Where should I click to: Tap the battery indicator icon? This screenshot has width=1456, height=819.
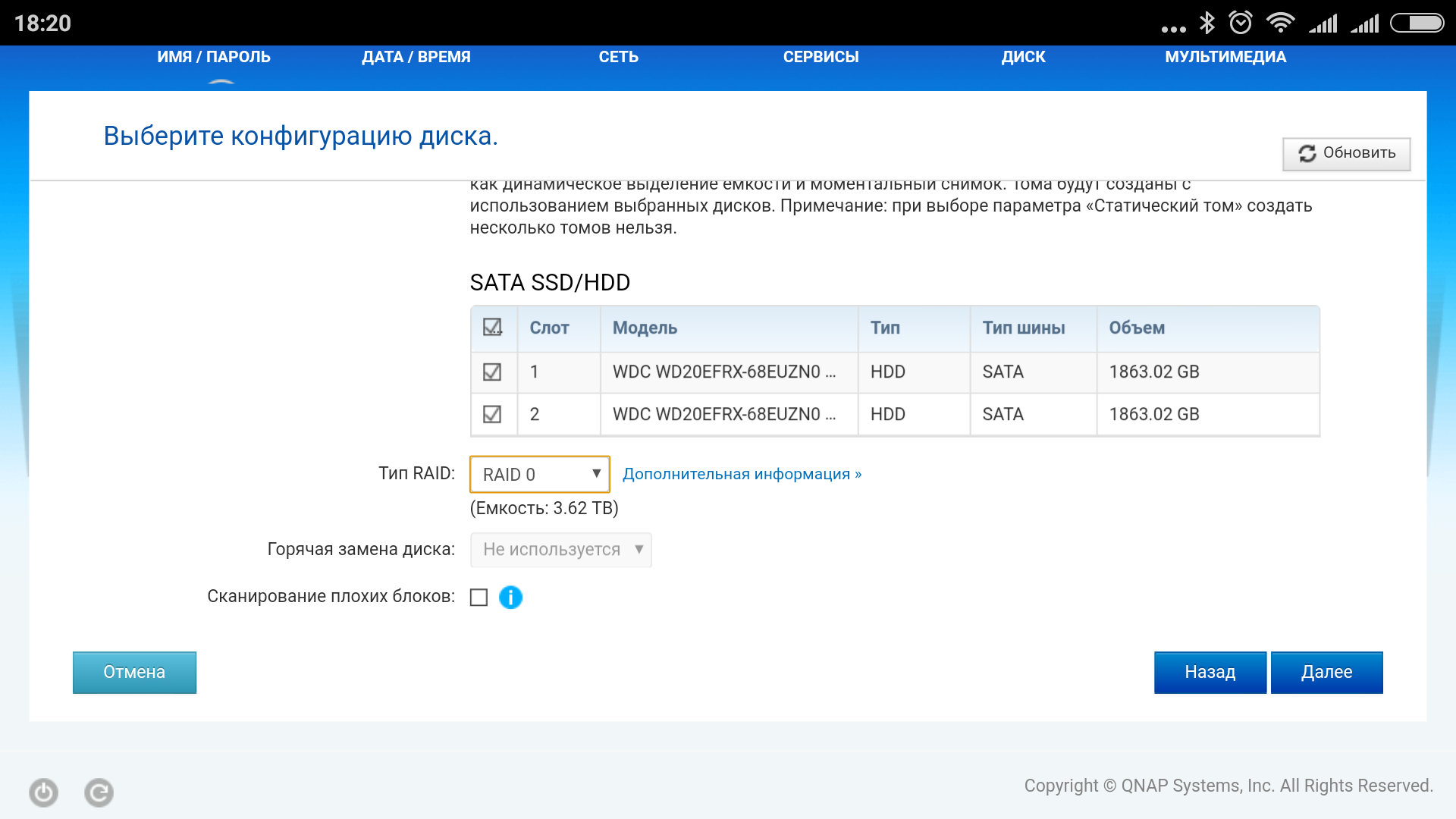pos(1417,23)
